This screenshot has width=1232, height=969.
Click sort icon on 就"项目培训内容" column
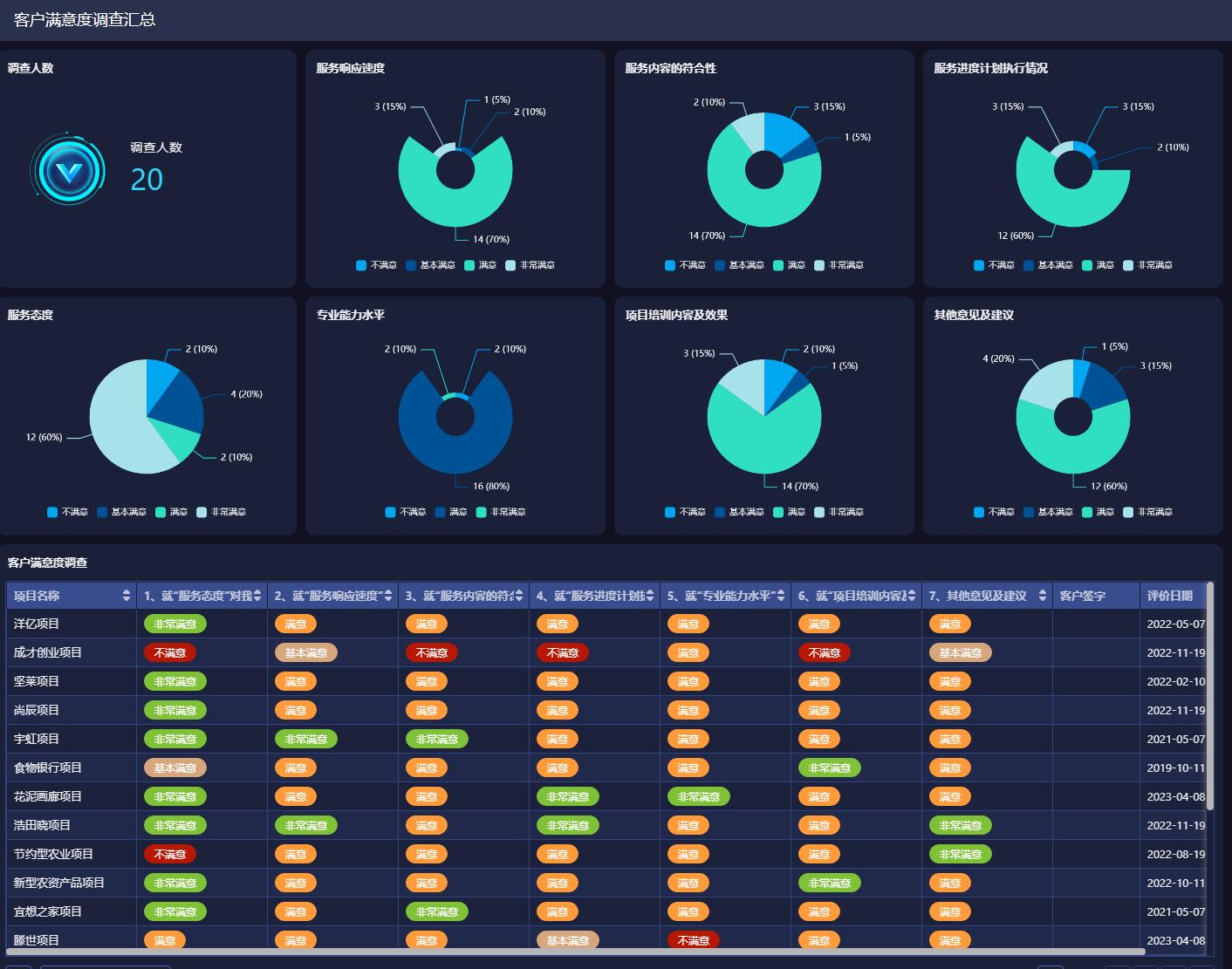[912, 596]
